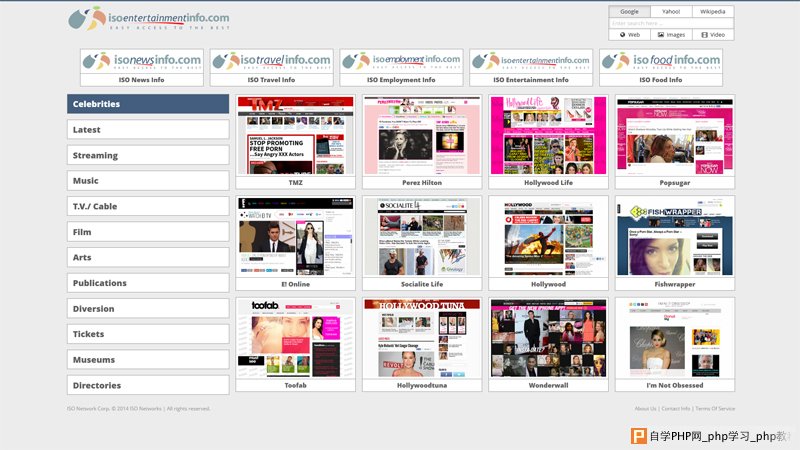Select the Yahoo! search tab

pos(671,11)
